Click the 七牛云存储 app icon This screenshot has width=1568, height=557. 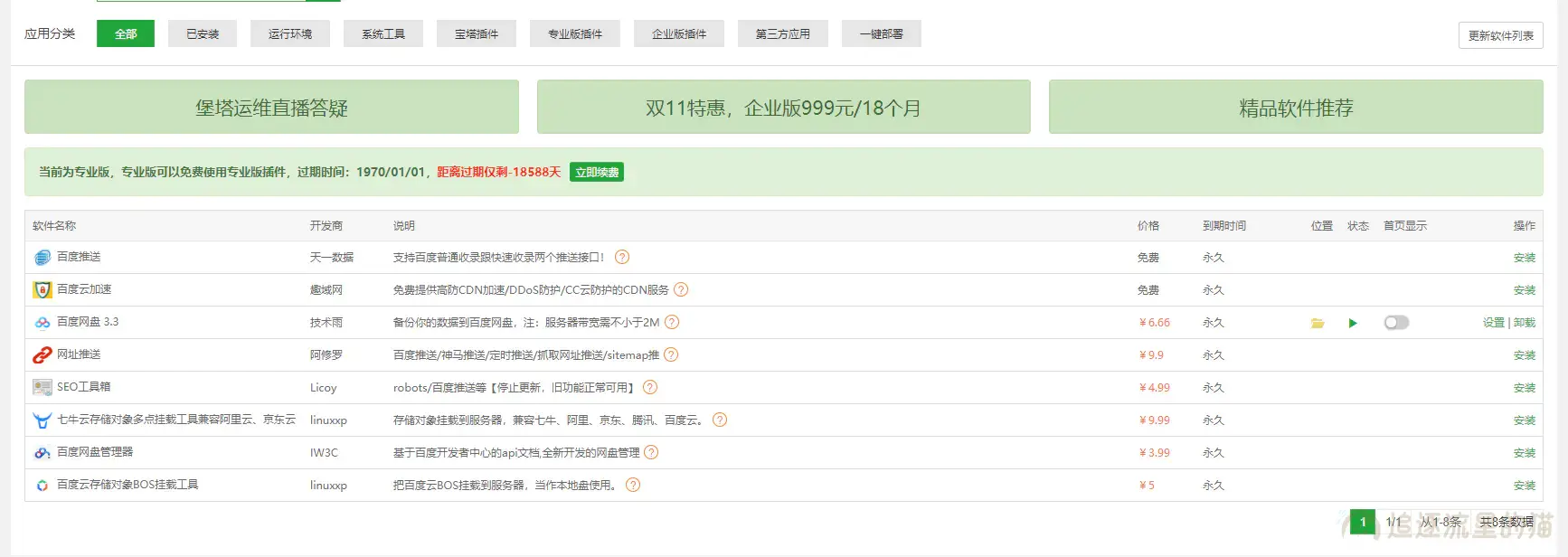(43, 420)
